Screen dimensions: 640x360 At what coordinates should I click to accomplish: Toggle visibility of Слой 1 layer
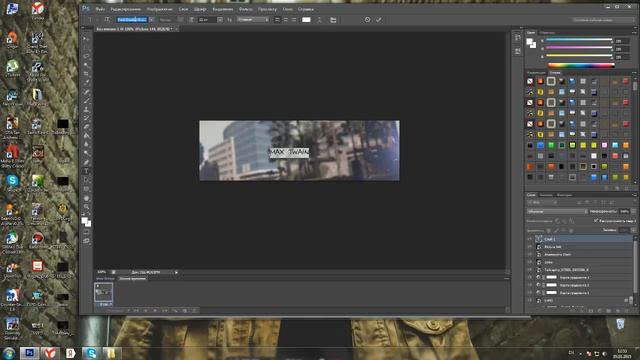click(x=530, y=239)
